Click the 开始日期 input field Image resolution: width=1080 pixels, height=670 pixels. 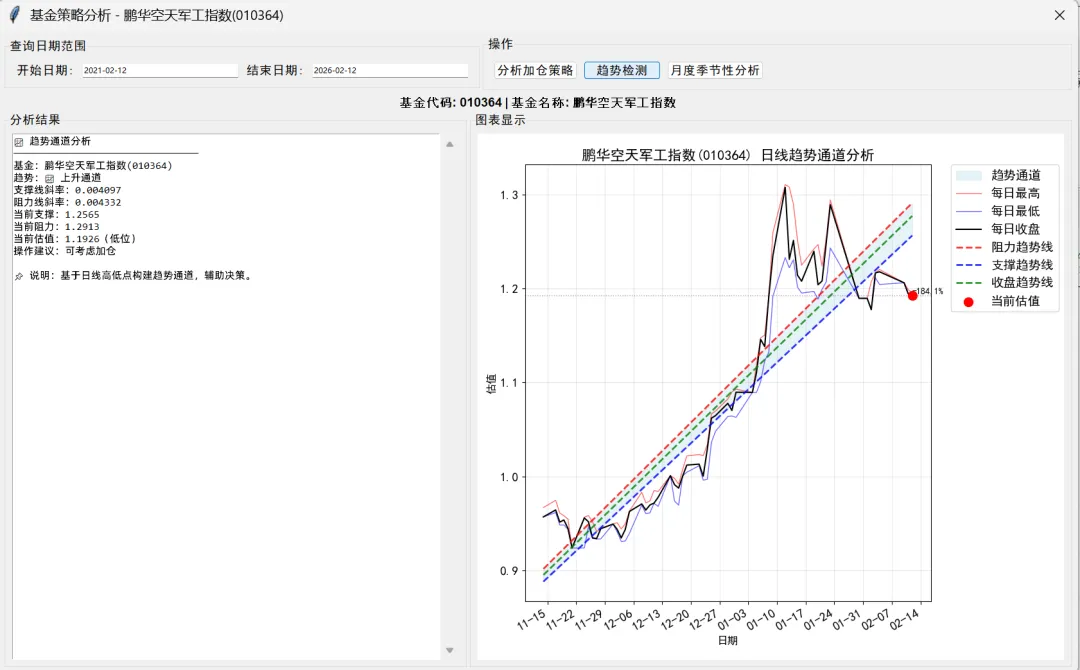[160, 70]
